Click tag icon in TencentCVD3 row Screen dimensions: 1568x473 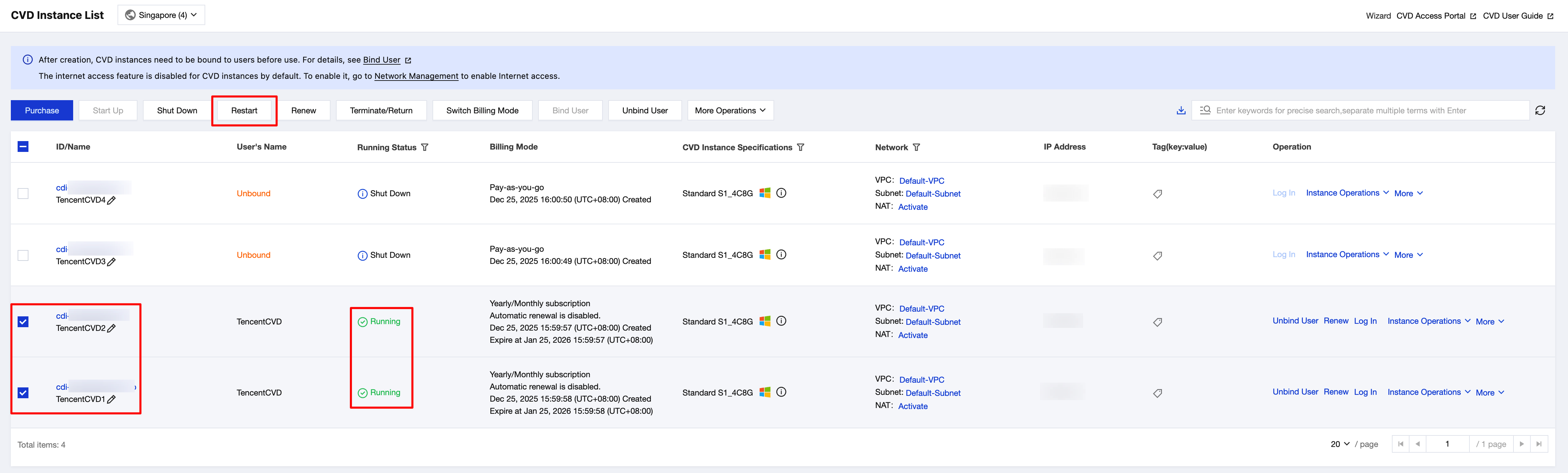pos(1158,256)
